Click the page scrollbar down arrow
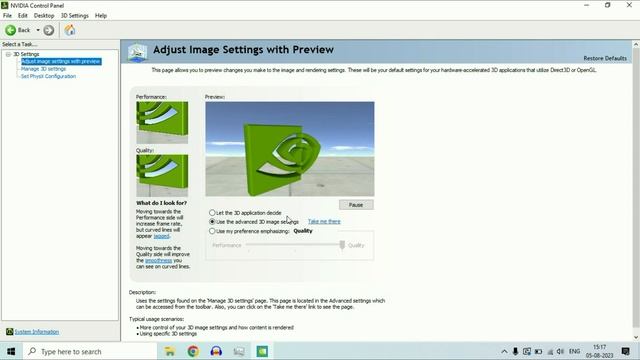Viewport: 640px width, 360px height. [636, 337]
